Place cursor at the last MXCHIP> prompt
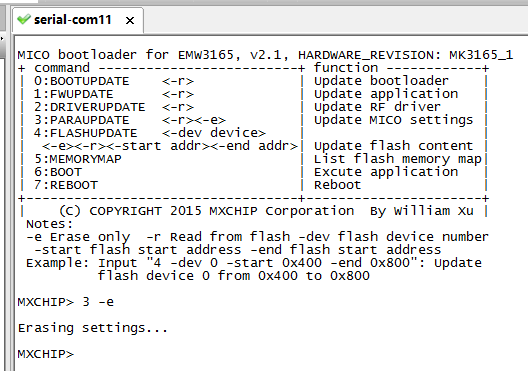The image size is (528, 371). (45, 354)
